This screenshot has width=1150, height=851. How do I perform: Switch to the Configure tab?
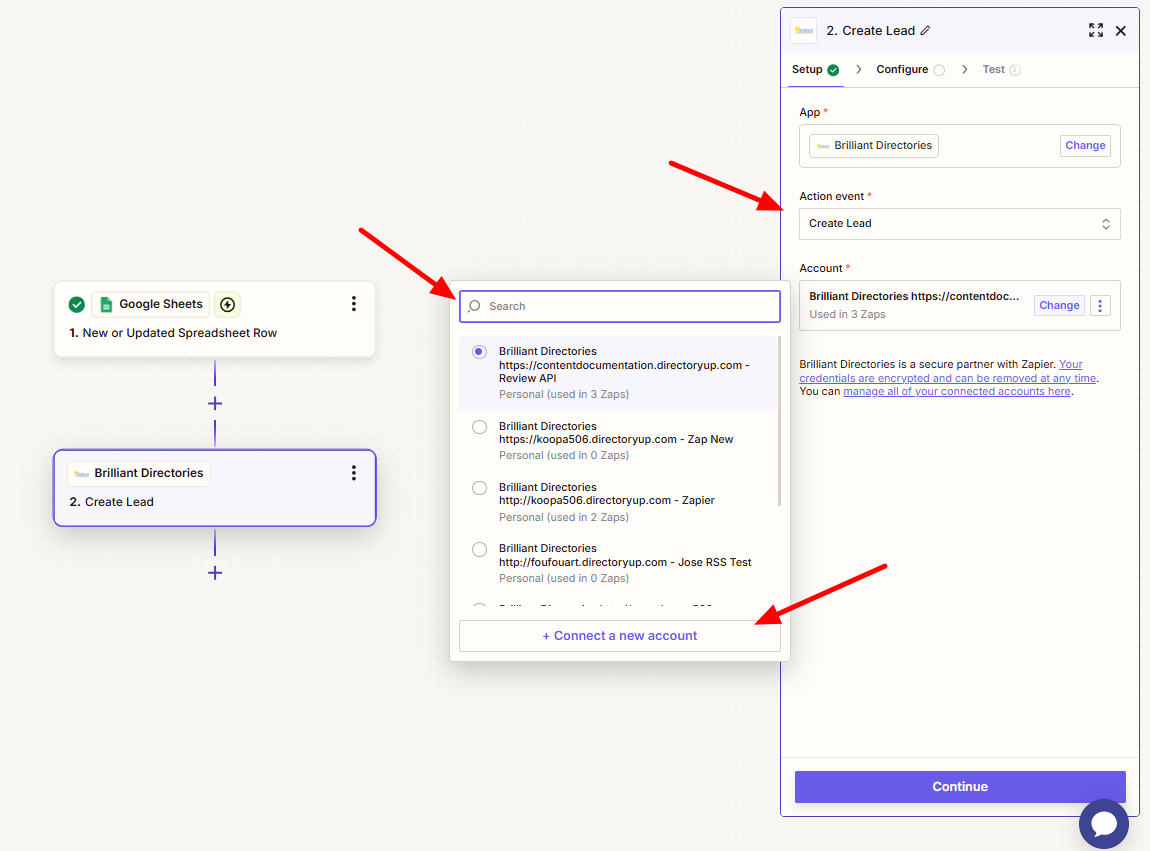[x=910, y=70]
